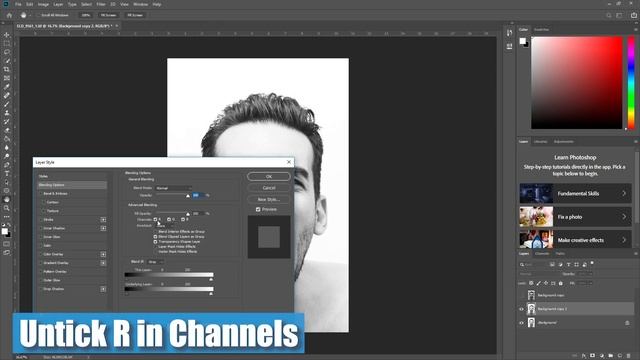This screenshot has width=640, height=360.
Task: Switch to the Channels tab
Action: click(x=542, y=253)
